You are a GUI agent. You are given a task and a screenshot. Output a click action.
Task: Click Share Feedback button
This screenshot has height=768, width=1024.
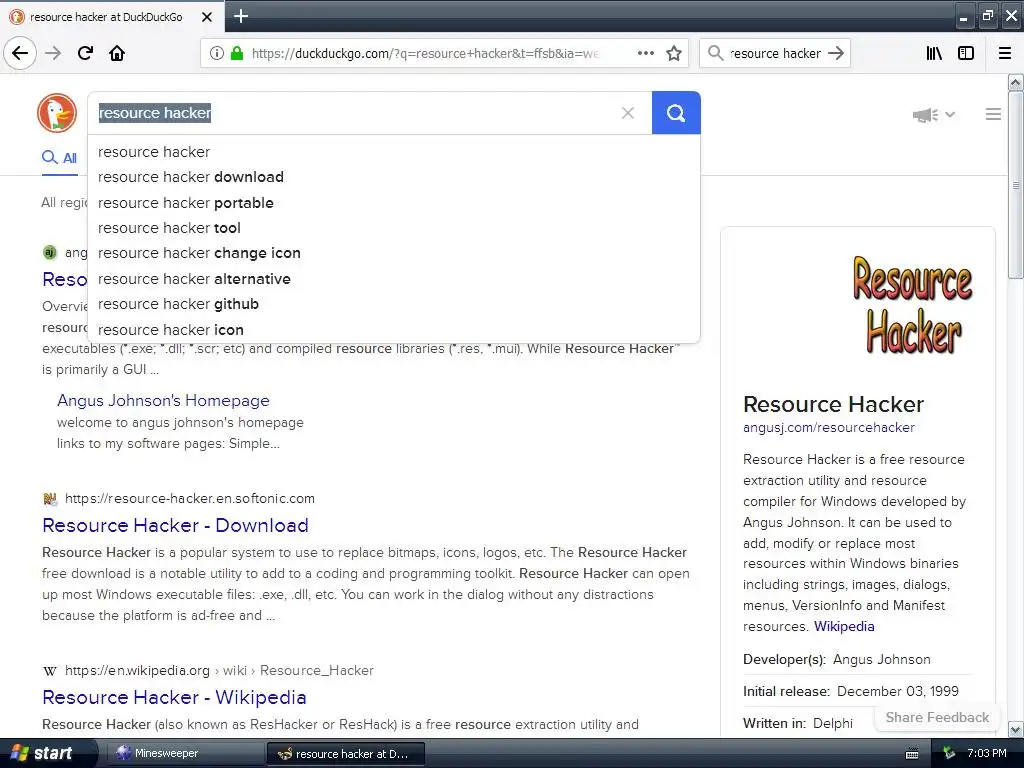coord(937,717)
